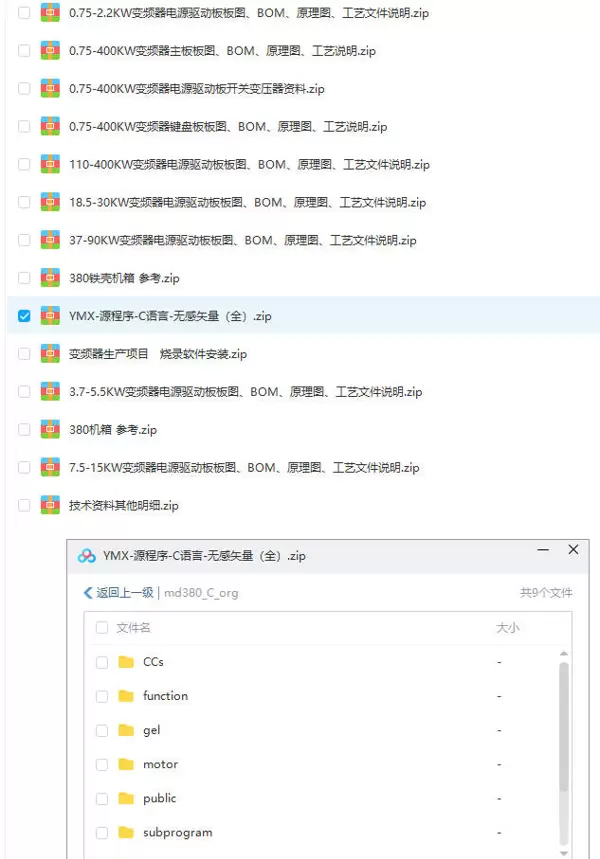Tick the public folder checkbox
This screenshot has height=859, width=600.
coord(102,799)
